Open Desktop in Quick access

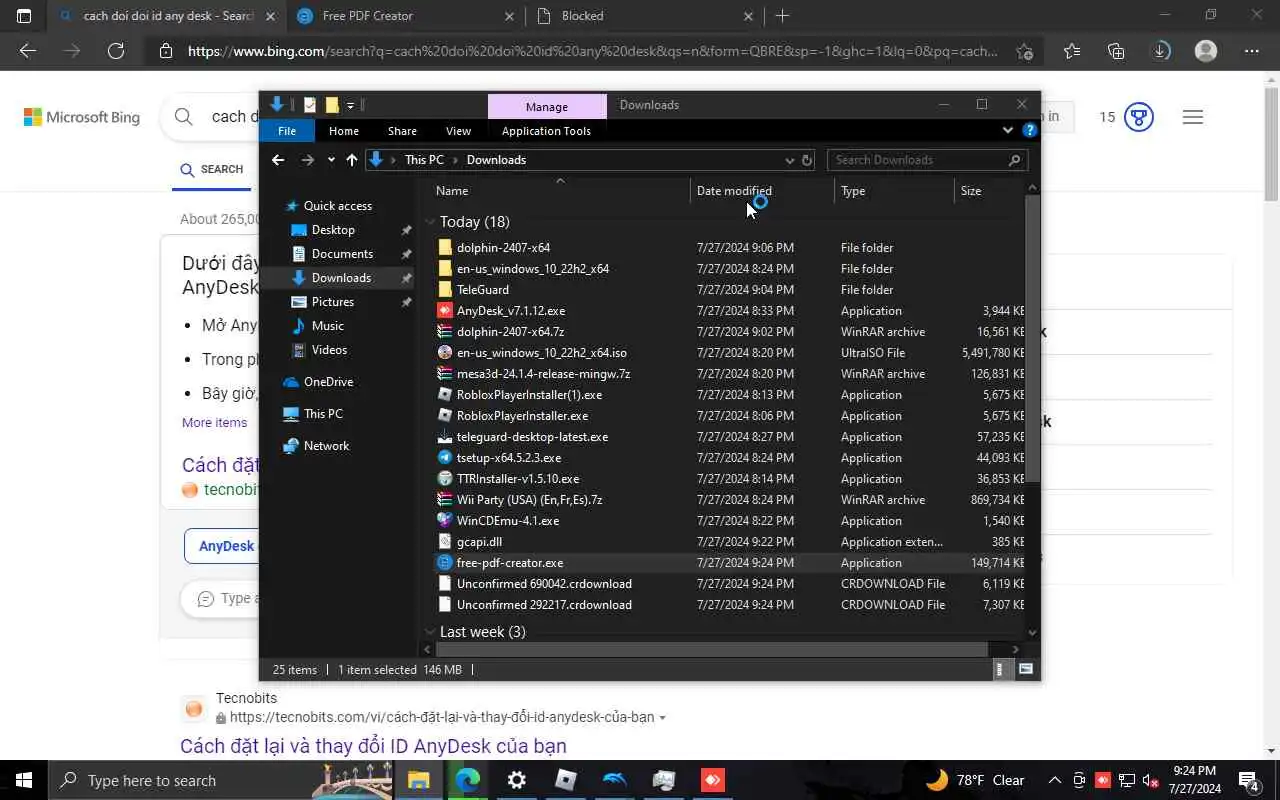333,230
